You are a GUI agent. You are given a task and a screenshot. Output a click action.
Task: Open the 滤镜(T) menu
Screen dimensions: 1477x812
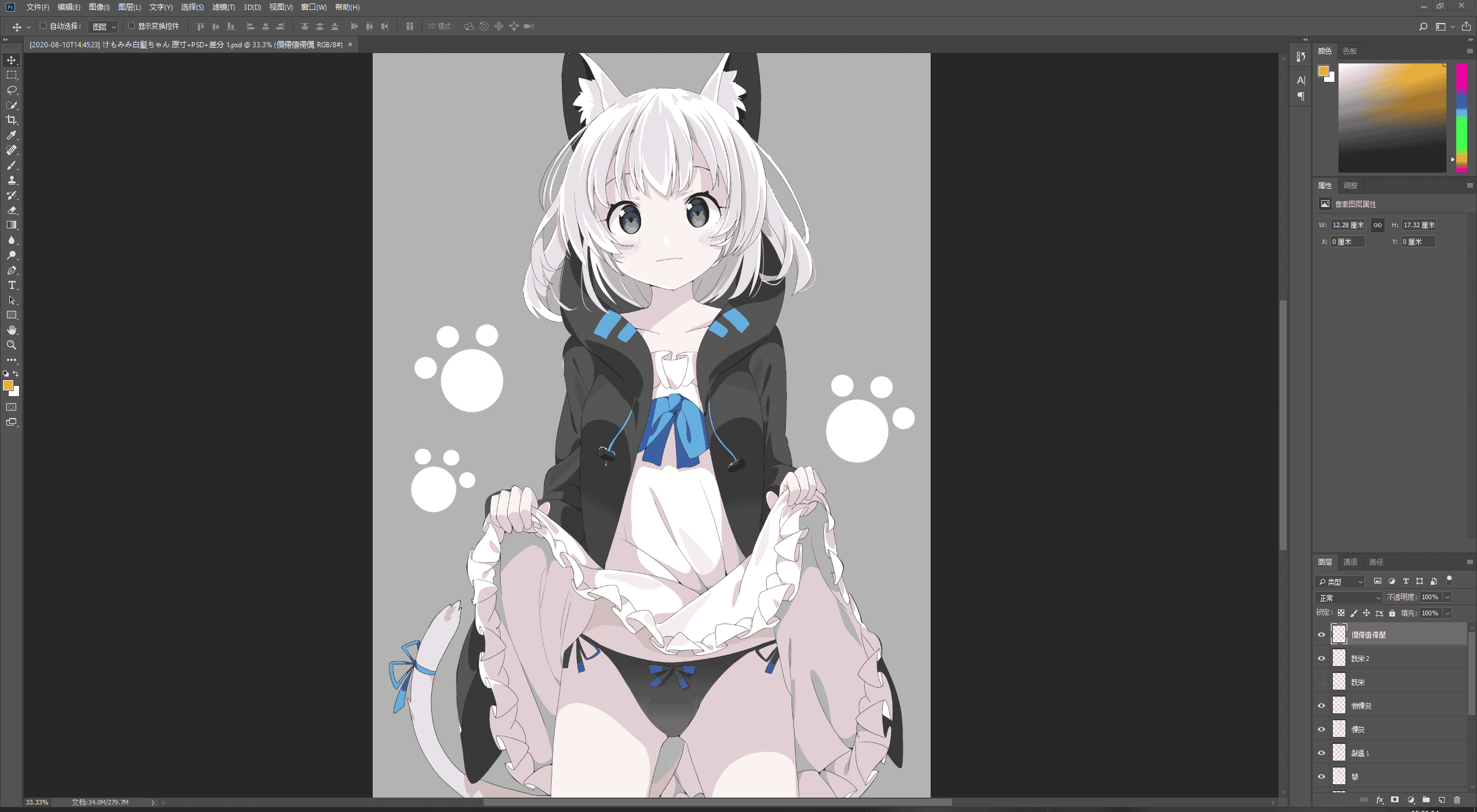223,7
